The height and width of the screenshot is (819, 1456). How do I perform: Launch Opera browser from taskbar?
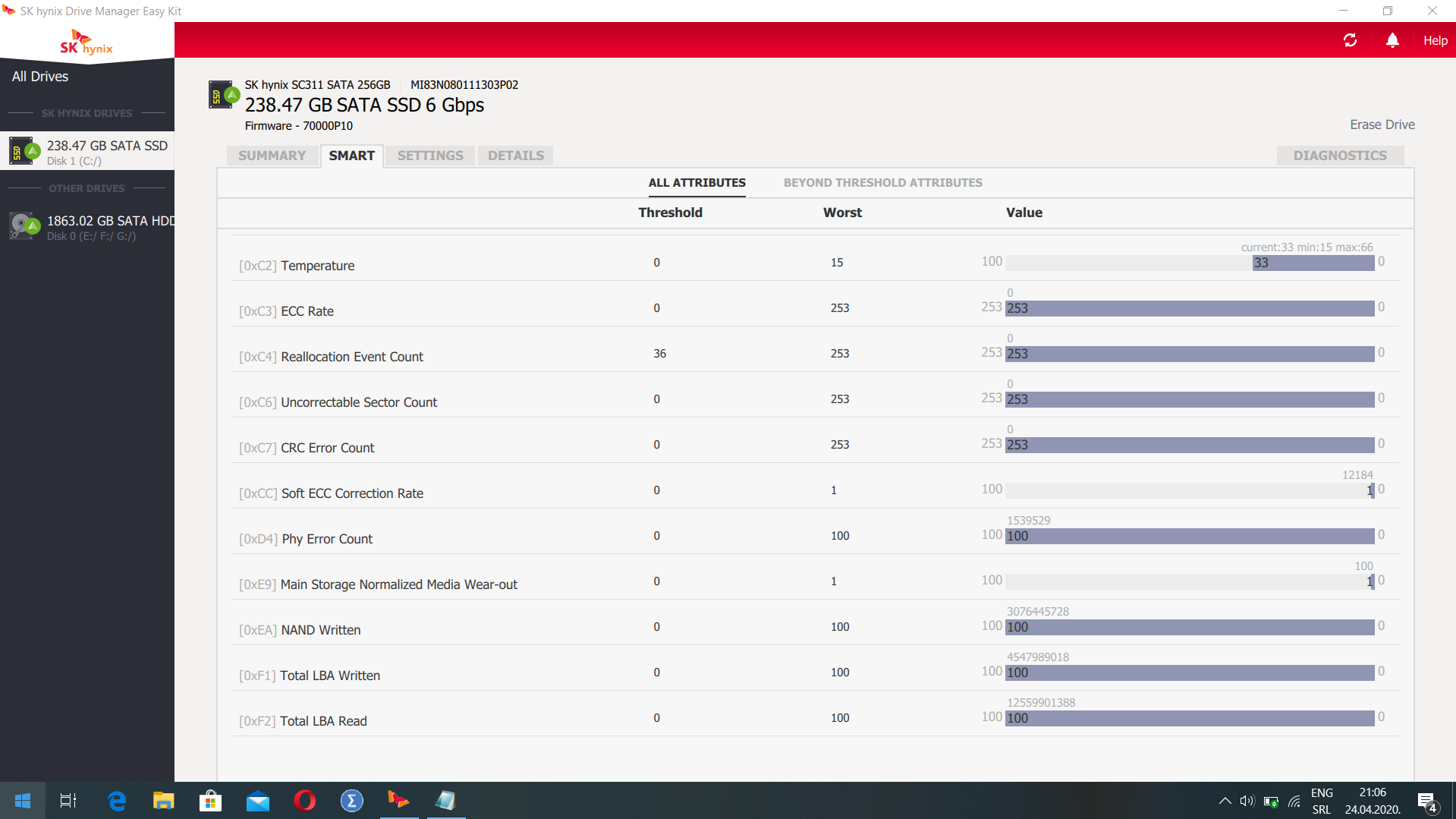point(304,801)
